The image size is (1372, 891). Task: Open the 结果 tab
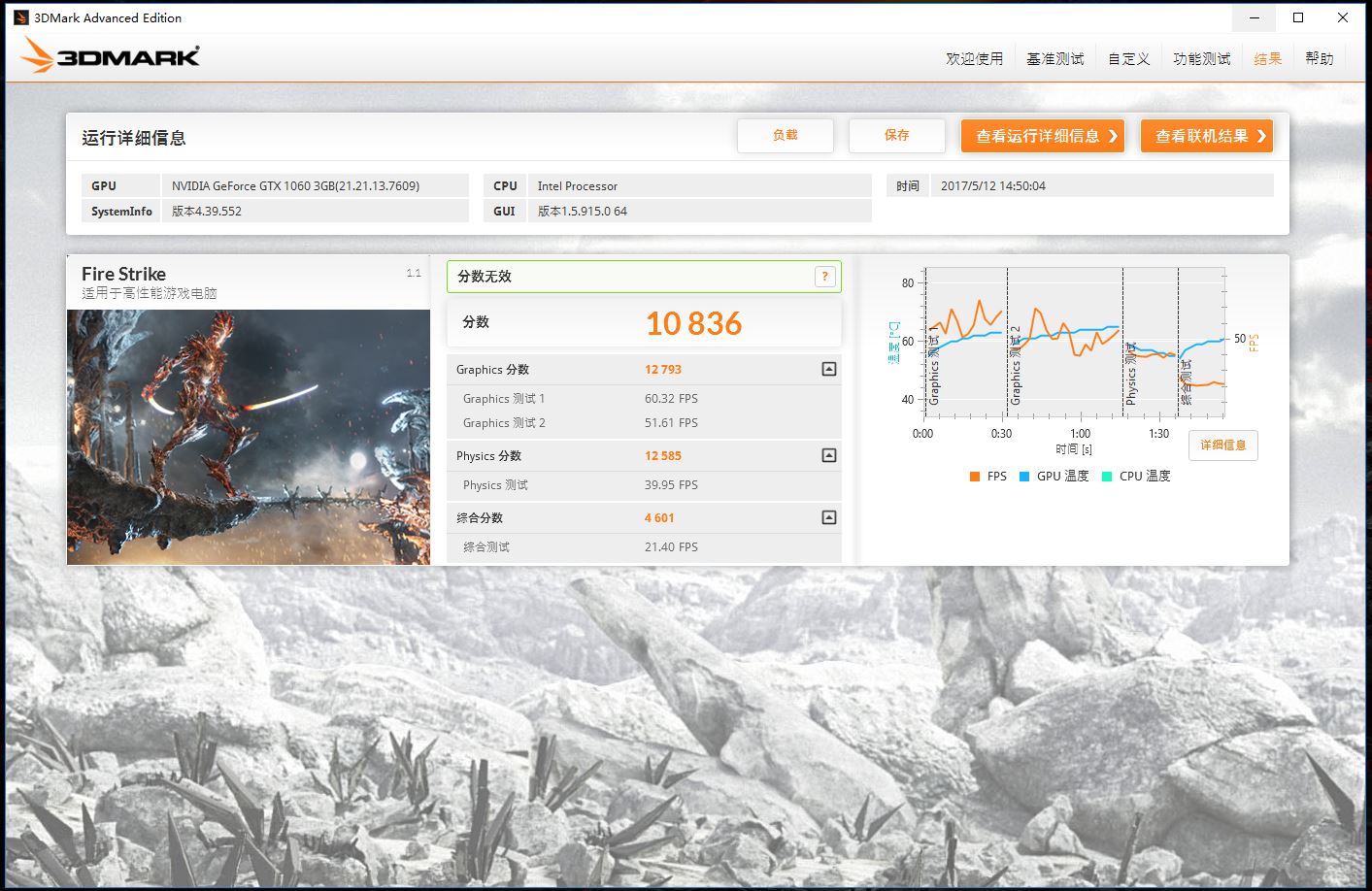[1267, 58]
